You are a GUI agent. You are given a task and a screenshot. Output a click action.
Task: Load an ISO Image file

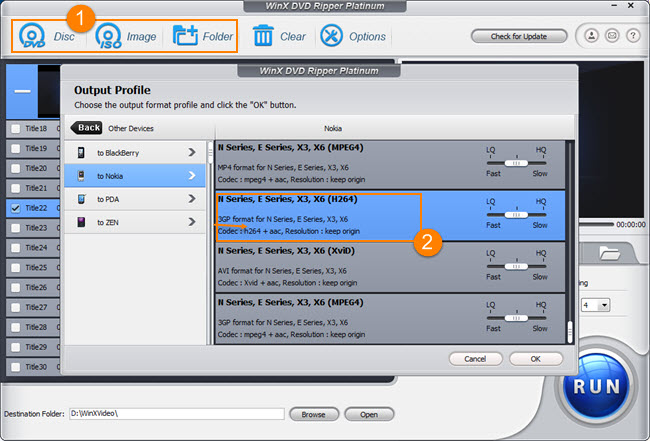click(125, 36)
